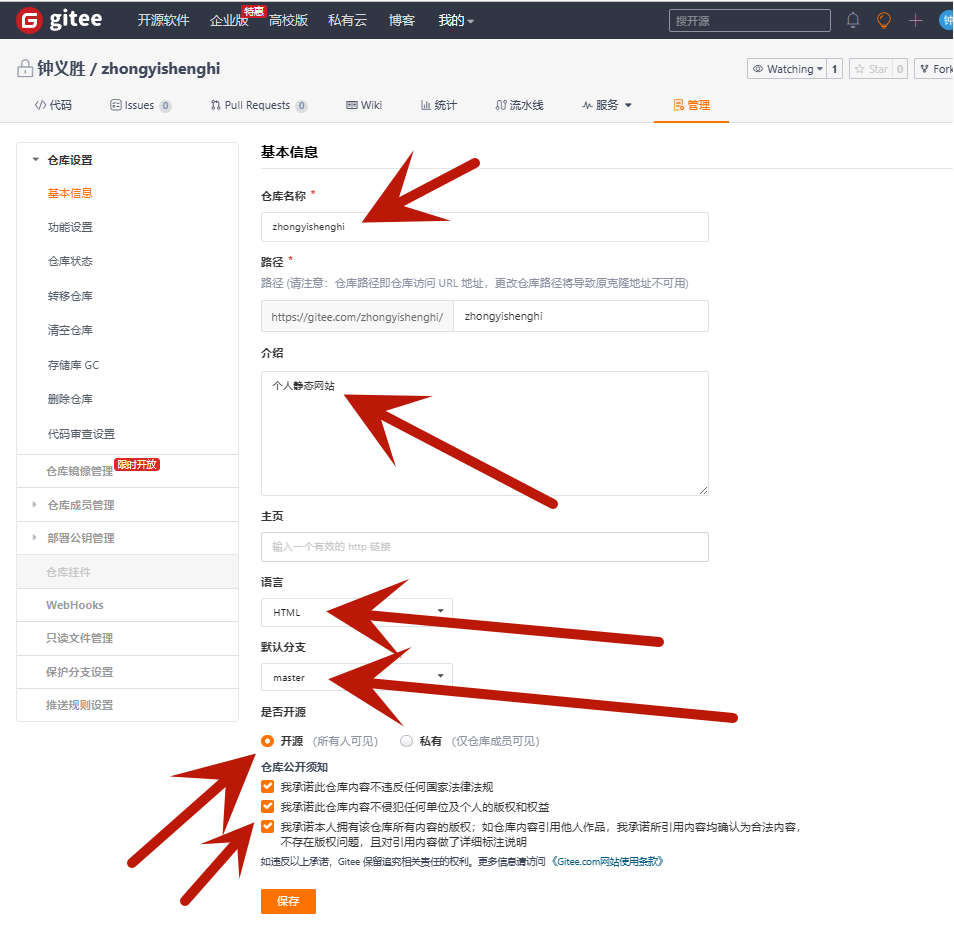The width and height of the screenshot is (954, 930).
Task: Click 开源软件 in top navigation
Action: point(163,21)
